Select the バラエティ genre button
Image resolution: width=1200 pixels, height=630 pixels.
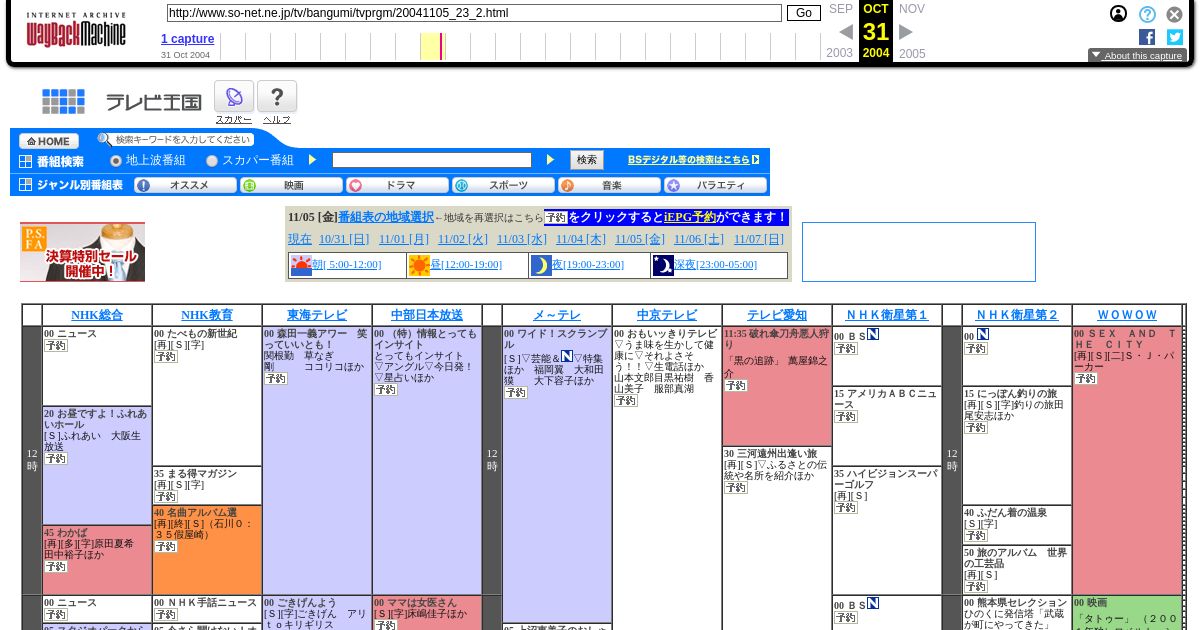tap(715, 185)
